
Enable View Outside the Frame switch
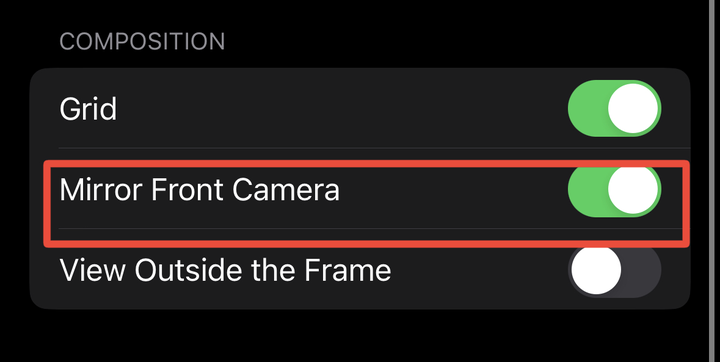(614, 271)
